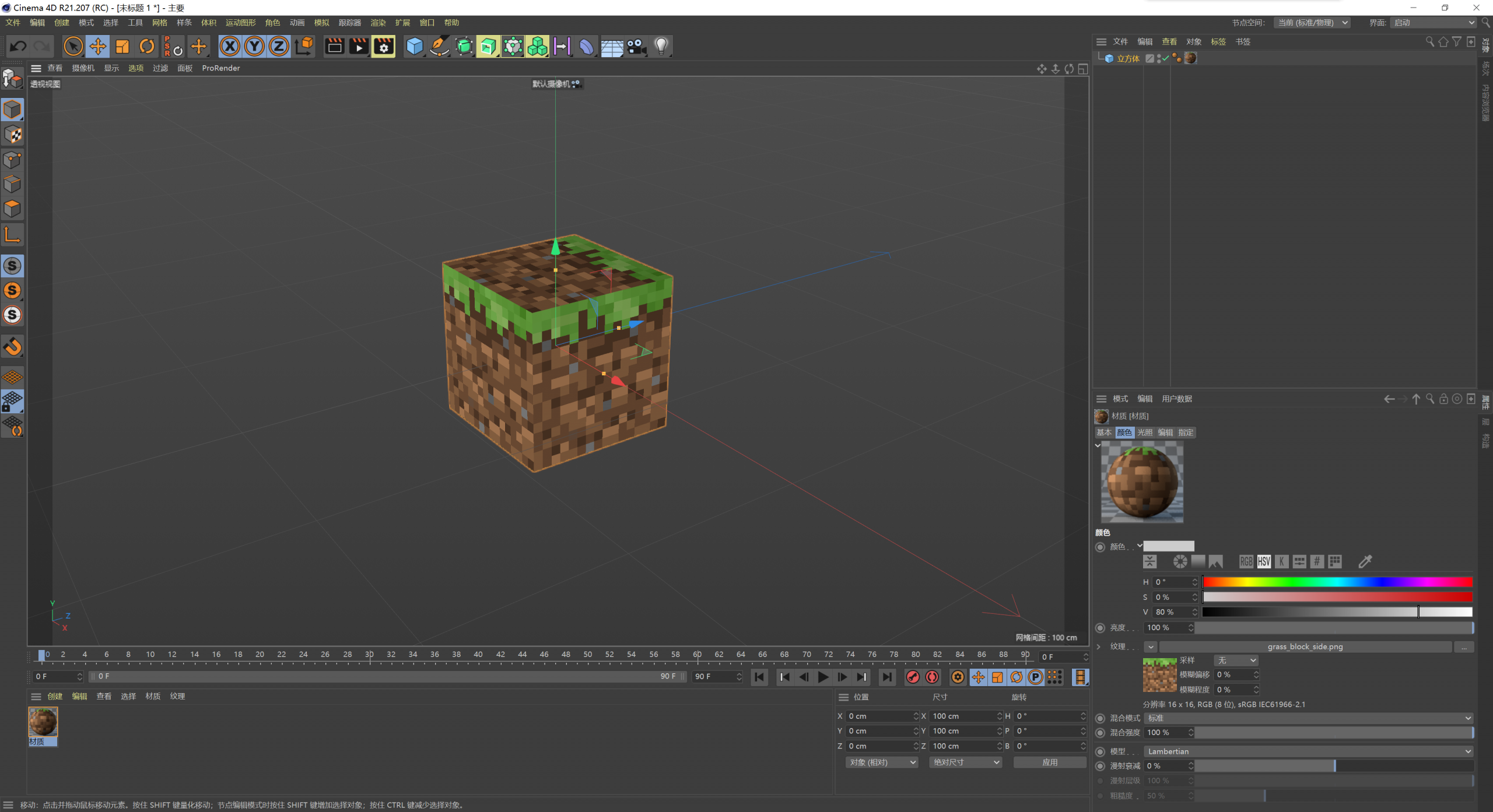This screenshot has width=1493, height=812.
Task: Toggle the Y axis lock
Action: pyautogui.click(x=254, y=46)
